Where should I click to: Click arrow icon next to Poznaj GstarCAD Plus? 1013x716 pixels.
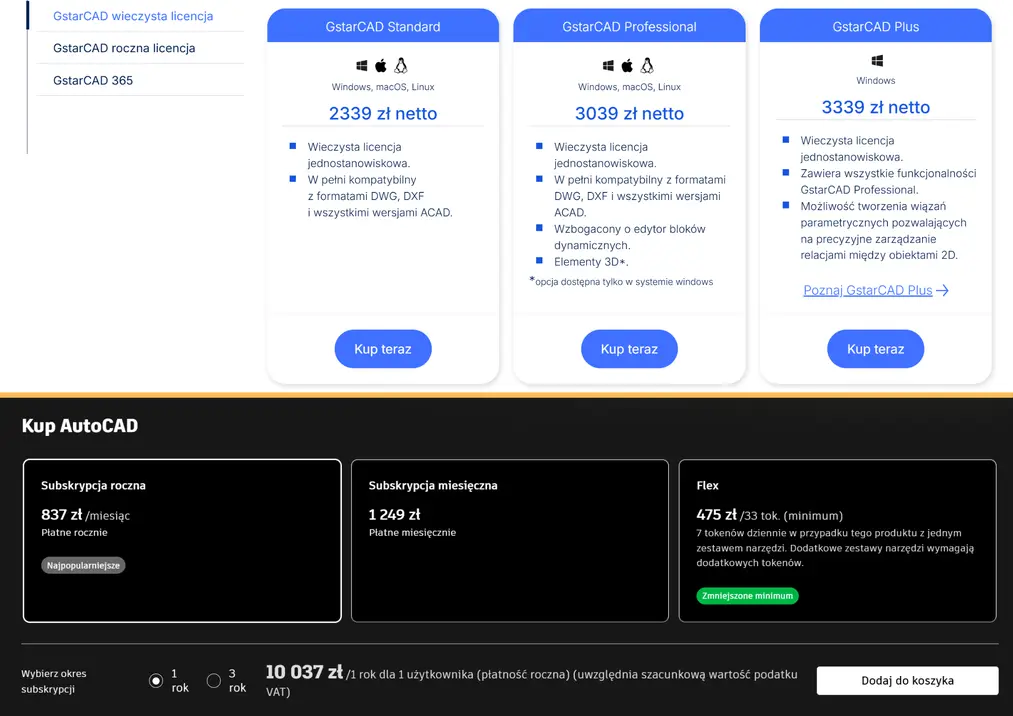coord(943,291)
